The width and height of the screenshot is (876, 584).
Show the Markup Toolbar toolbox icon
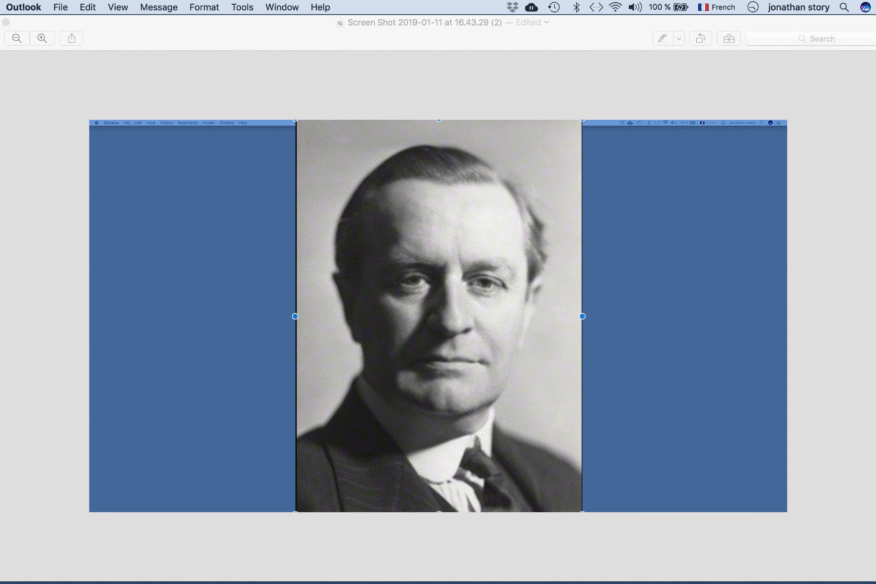click(x=728, y=38)
